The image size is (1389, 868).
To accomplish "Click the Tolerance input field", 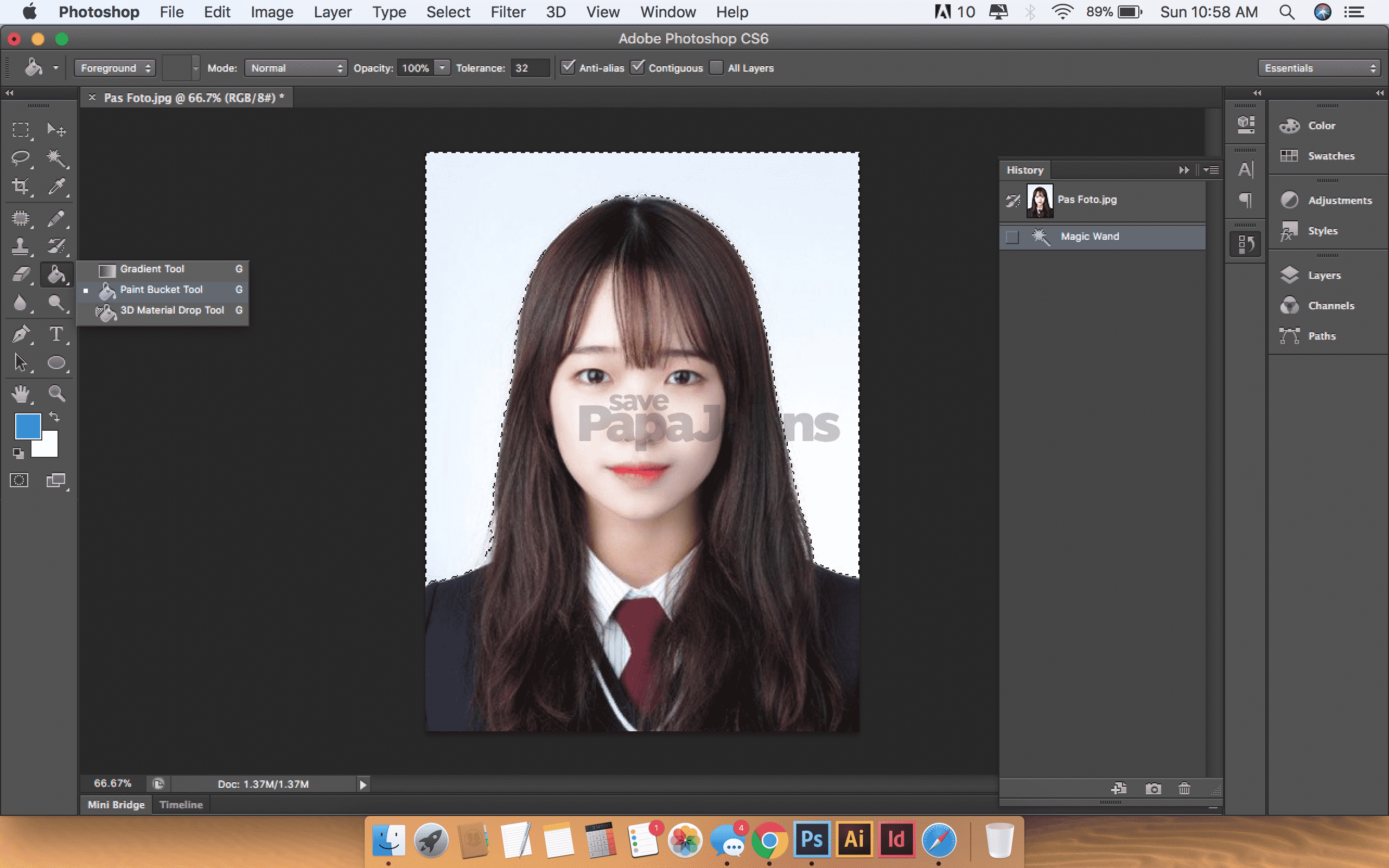I will [x=530, y=68].
